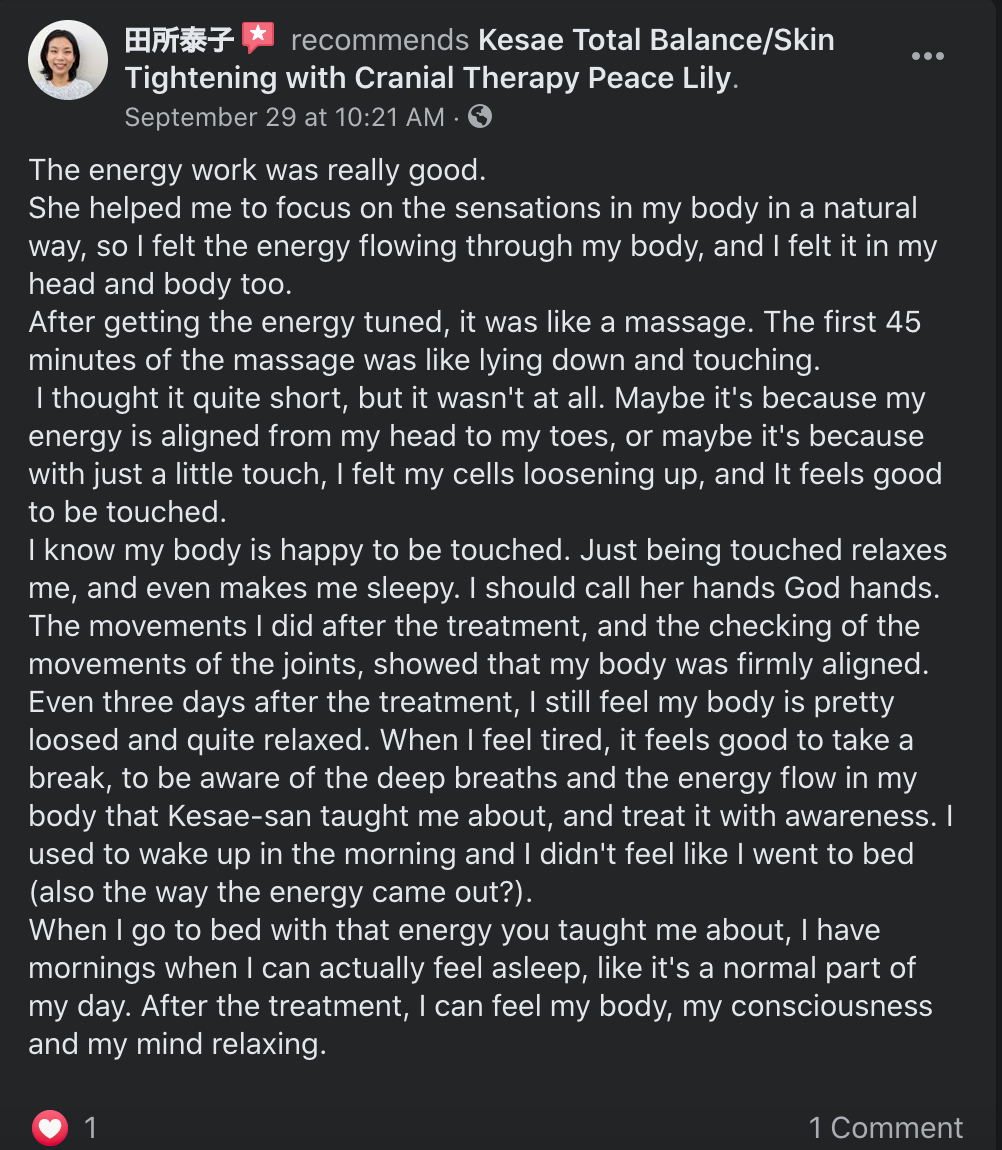Click '(also the way the energy came out?).' line
This screenshot has width=1002, height=1150.
[281, 893]
